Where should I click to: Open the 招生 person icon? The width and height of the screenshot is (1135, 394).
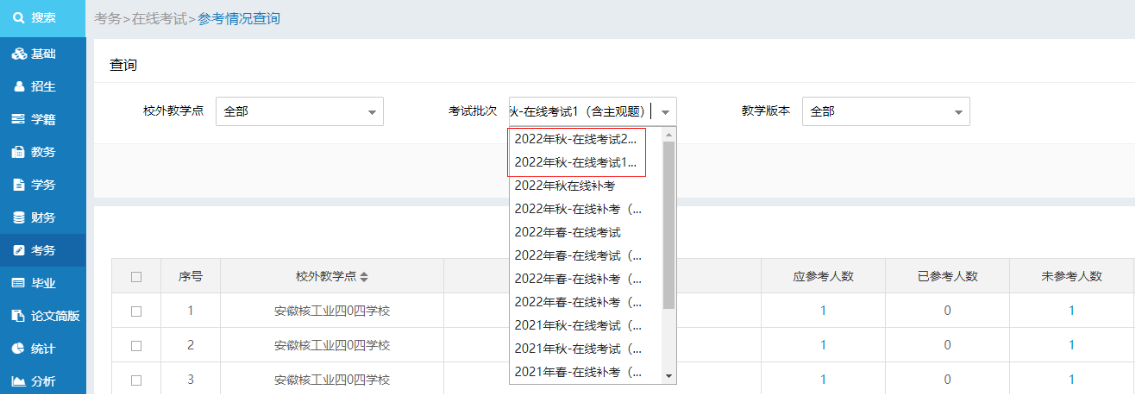[20, 87]
